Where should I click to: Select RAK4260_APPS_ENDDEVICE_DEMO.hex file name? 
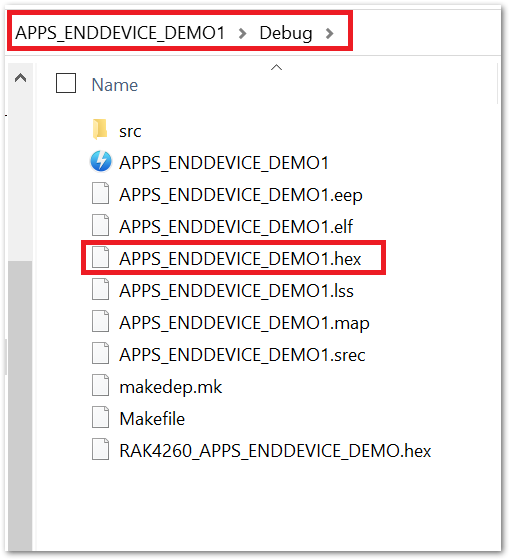[x=275, y=451]
